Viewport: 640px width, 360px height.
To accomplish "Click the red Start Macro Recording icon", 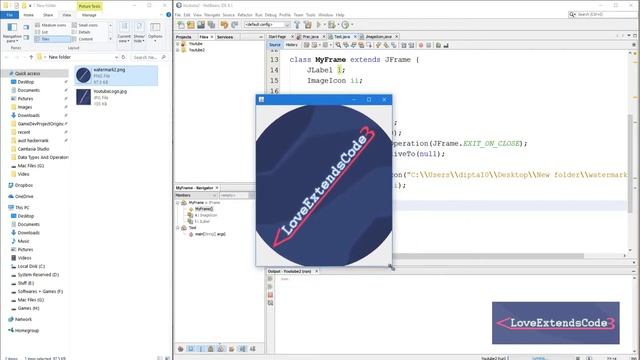I will pyautogui.click(x=421, y=45).
